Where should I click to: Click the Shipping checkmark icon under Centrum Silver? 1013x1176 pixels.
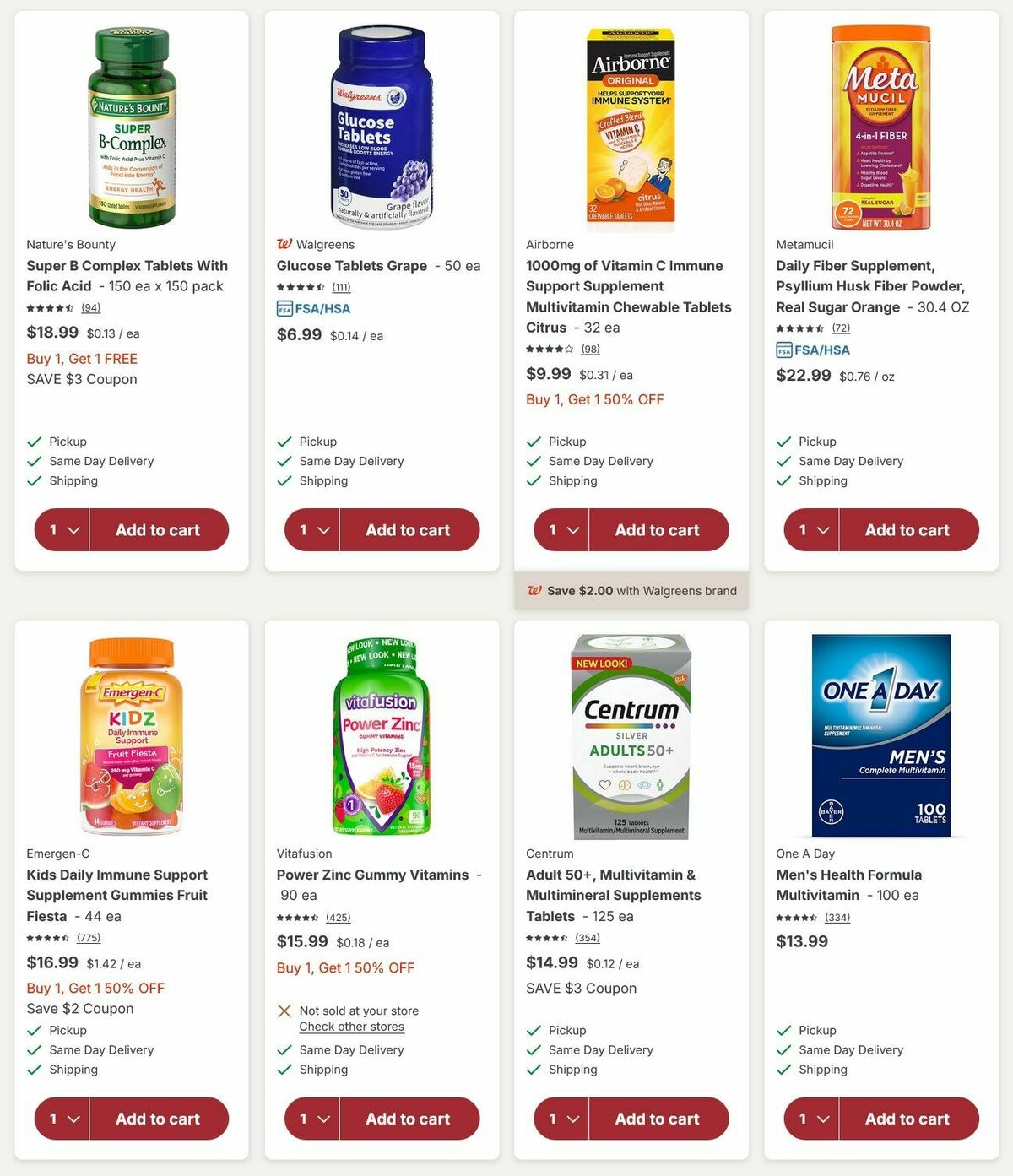pyautogui.click(x=534, y=1070)
